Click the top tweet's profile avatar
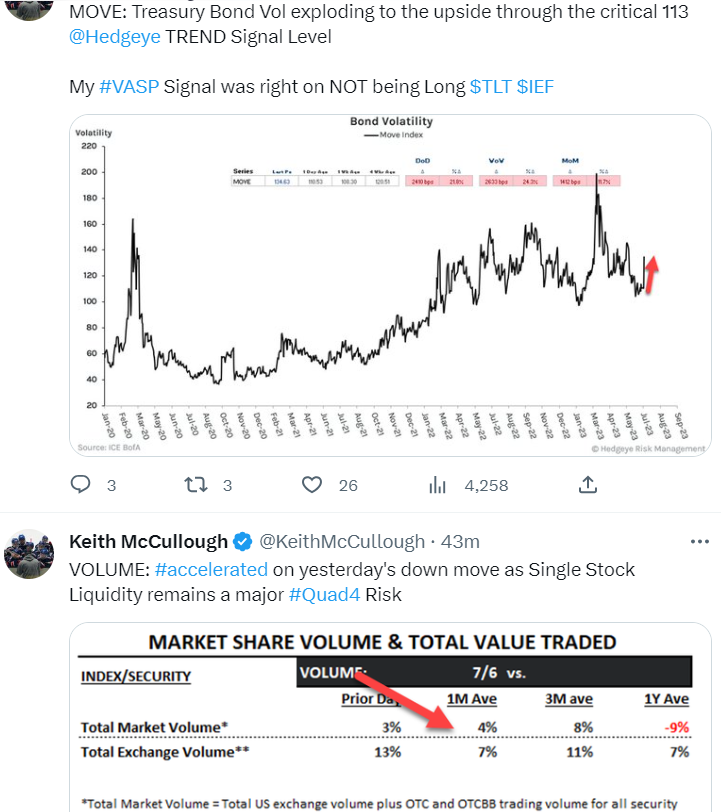Screen dimensions: 721x812 tap(30, 11)
